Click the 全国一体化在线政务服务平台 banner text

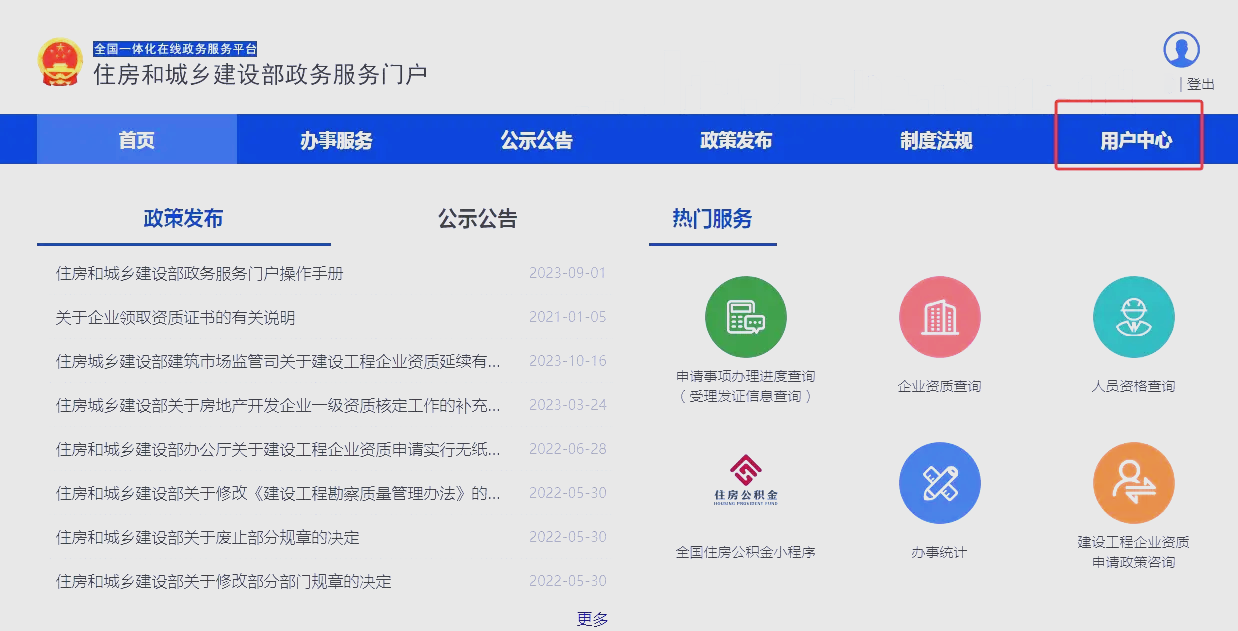(176, 48)
